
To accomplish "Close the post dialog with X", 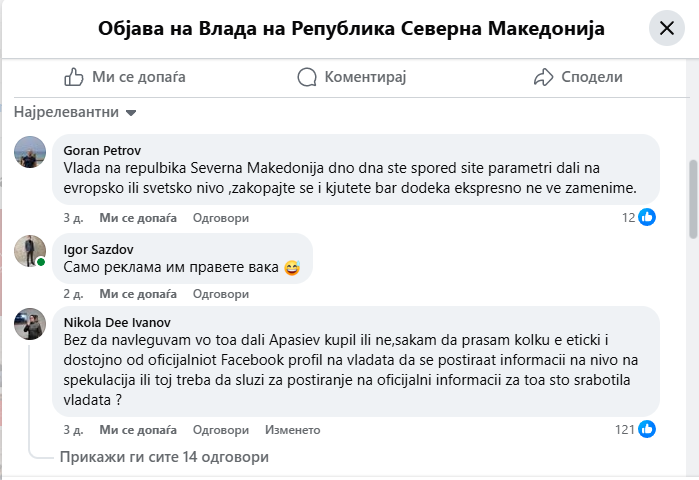I will coord(666,29).
